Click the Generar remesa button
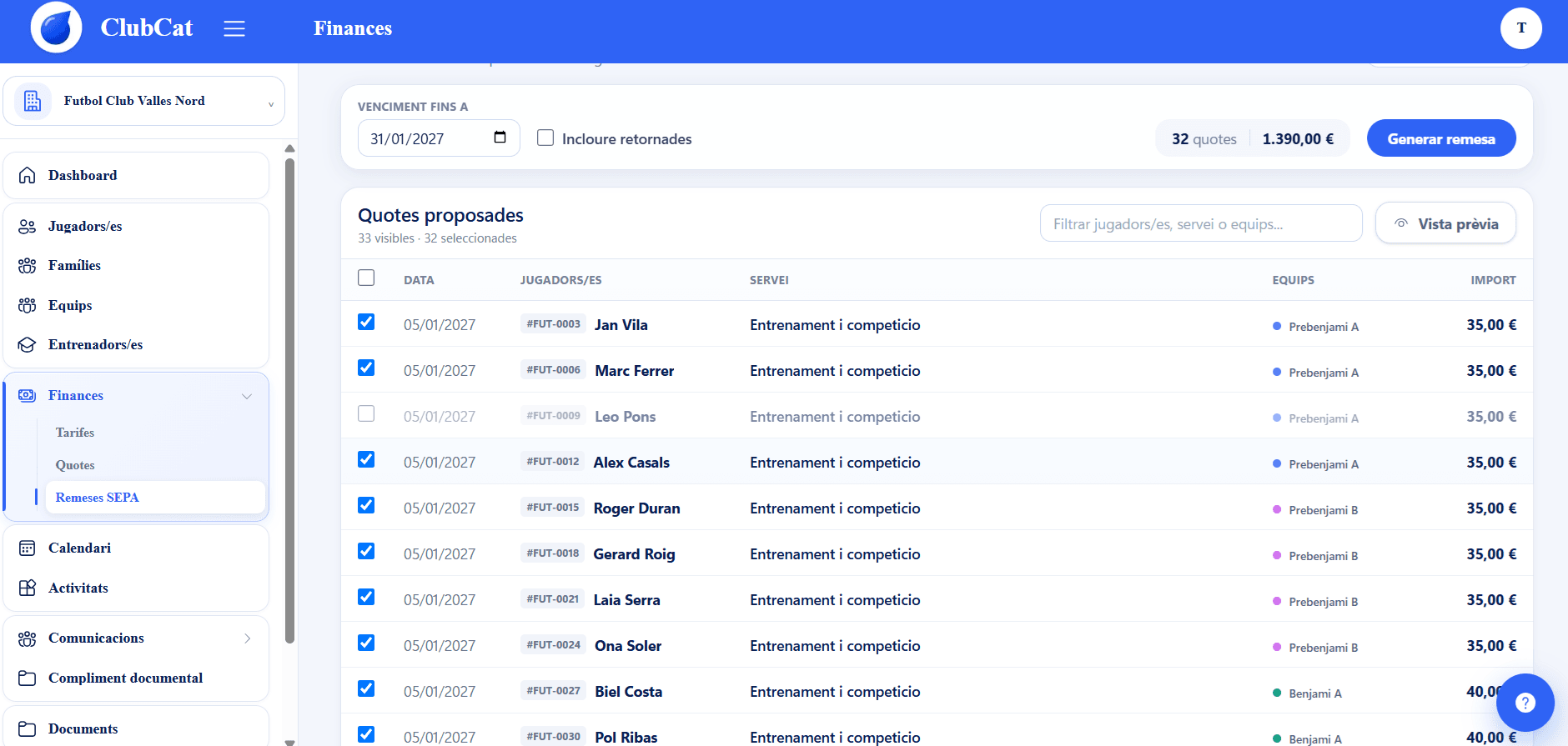The image size is (1568, 746). (x=1441, y=138)
